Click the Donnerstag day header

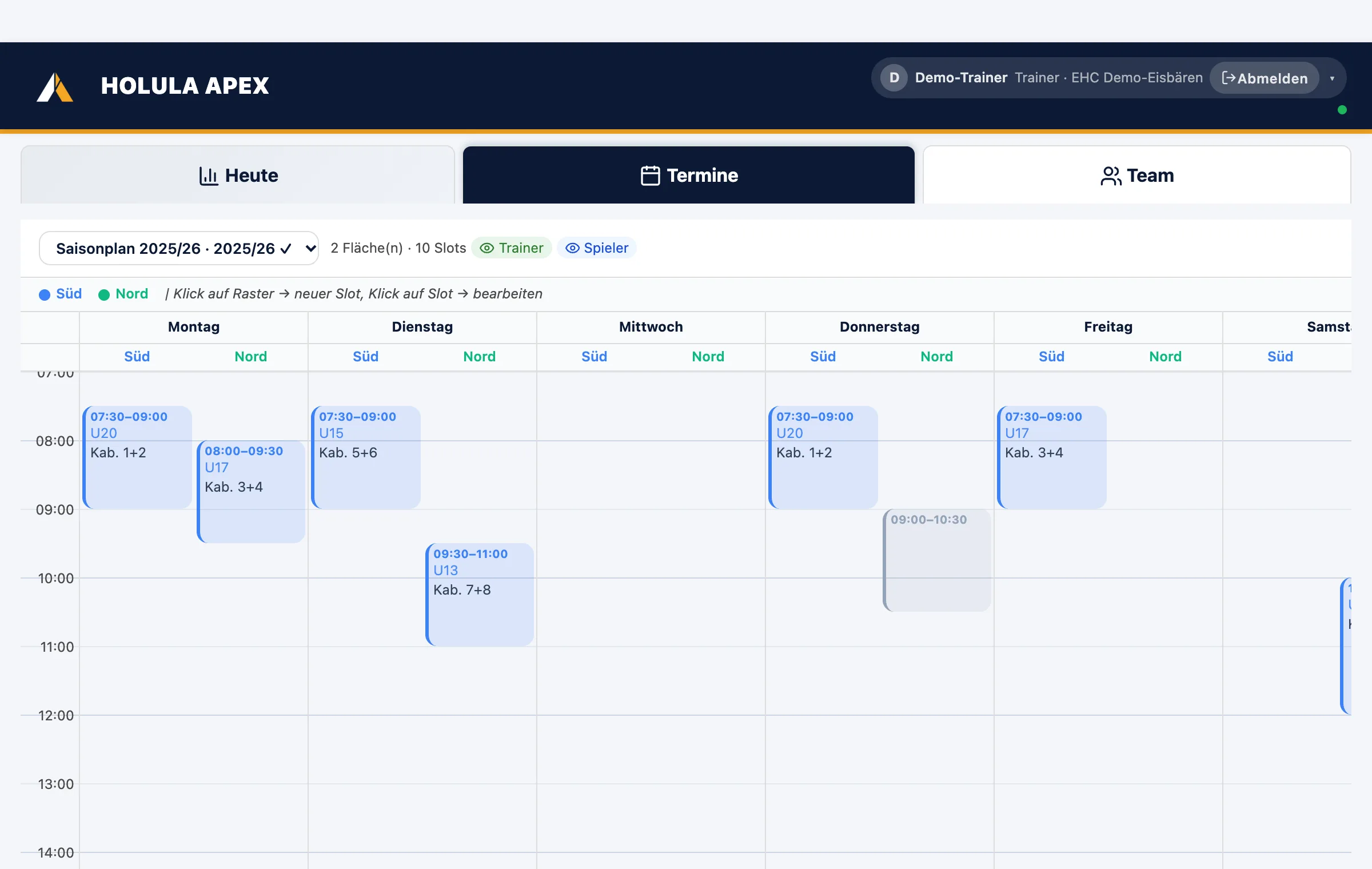click(x=880, y=327)
